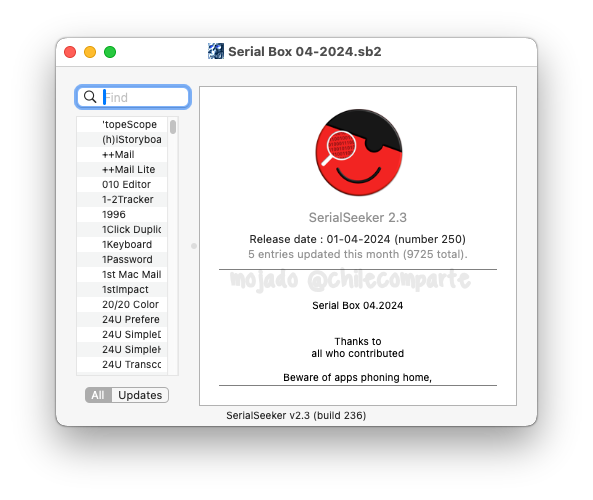This screenshot has height=500, width=593.
Task: Select the 20/20 Color entry
Action: coord(122,304)
